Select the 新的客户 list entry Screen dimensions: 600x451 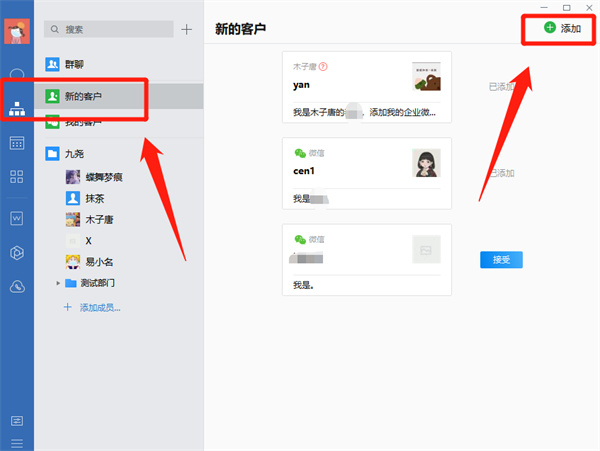tap(119, 96)
